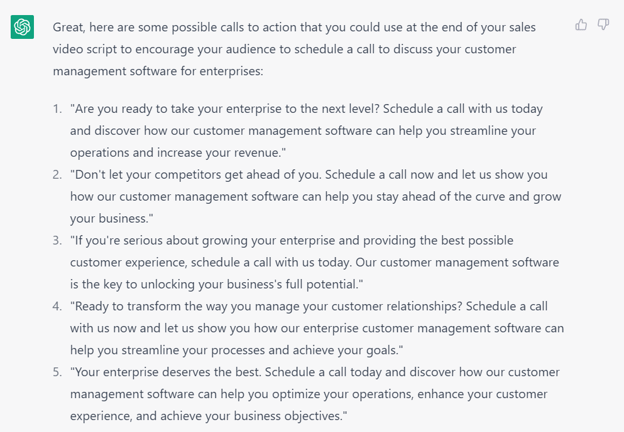
Task: Click 'experience, and achieve your business objectives' line
Action: tap(209, 416)
